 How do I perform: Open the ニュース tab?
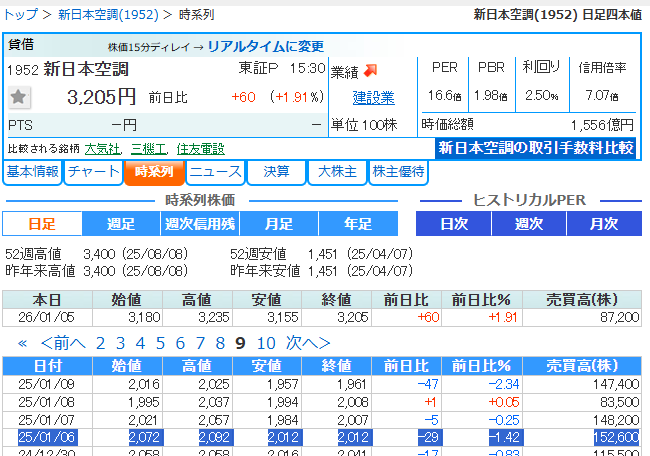[x=214, y=172]
